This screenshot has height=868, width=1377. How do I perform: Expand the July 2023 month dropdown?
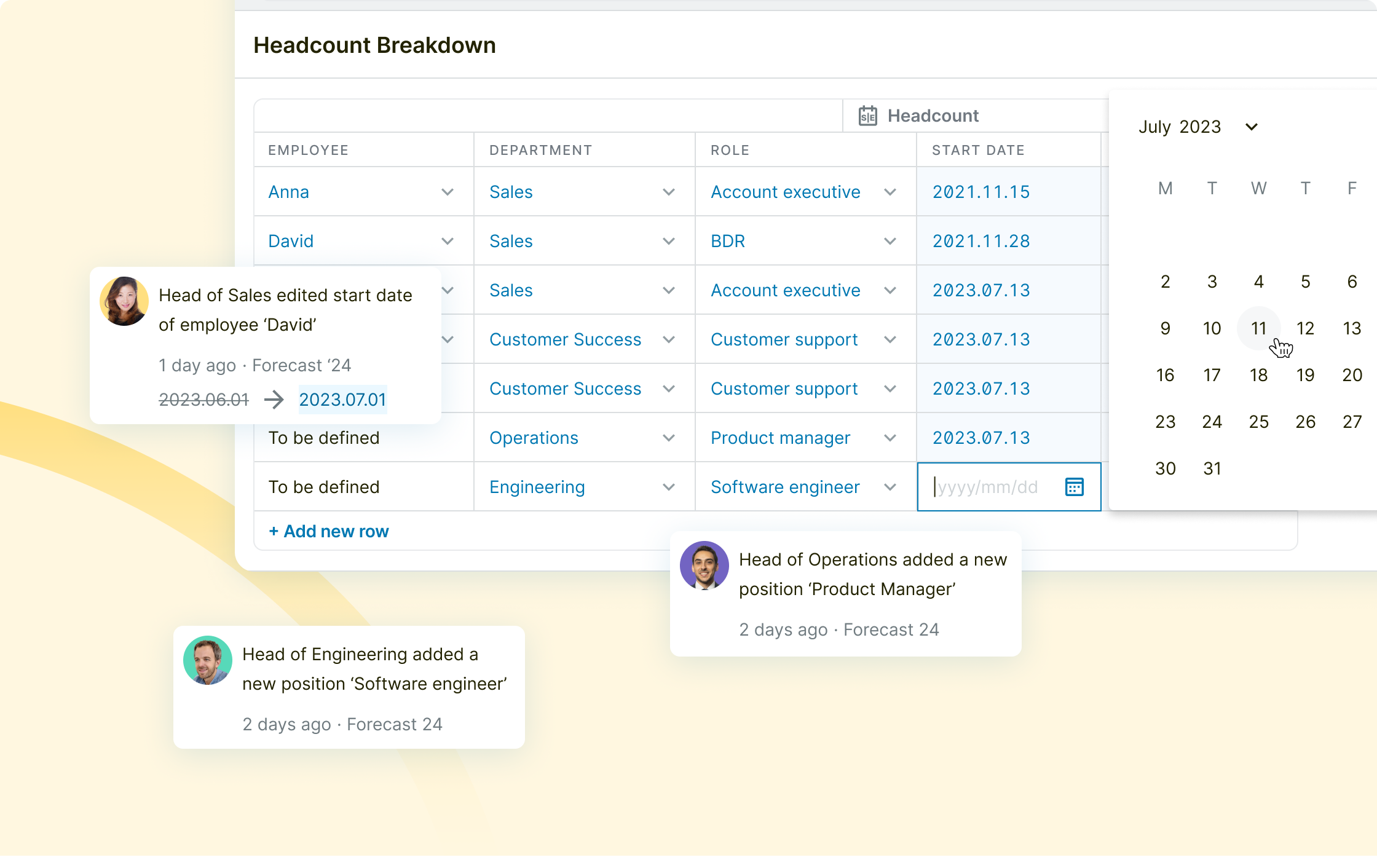[1251, 127]
